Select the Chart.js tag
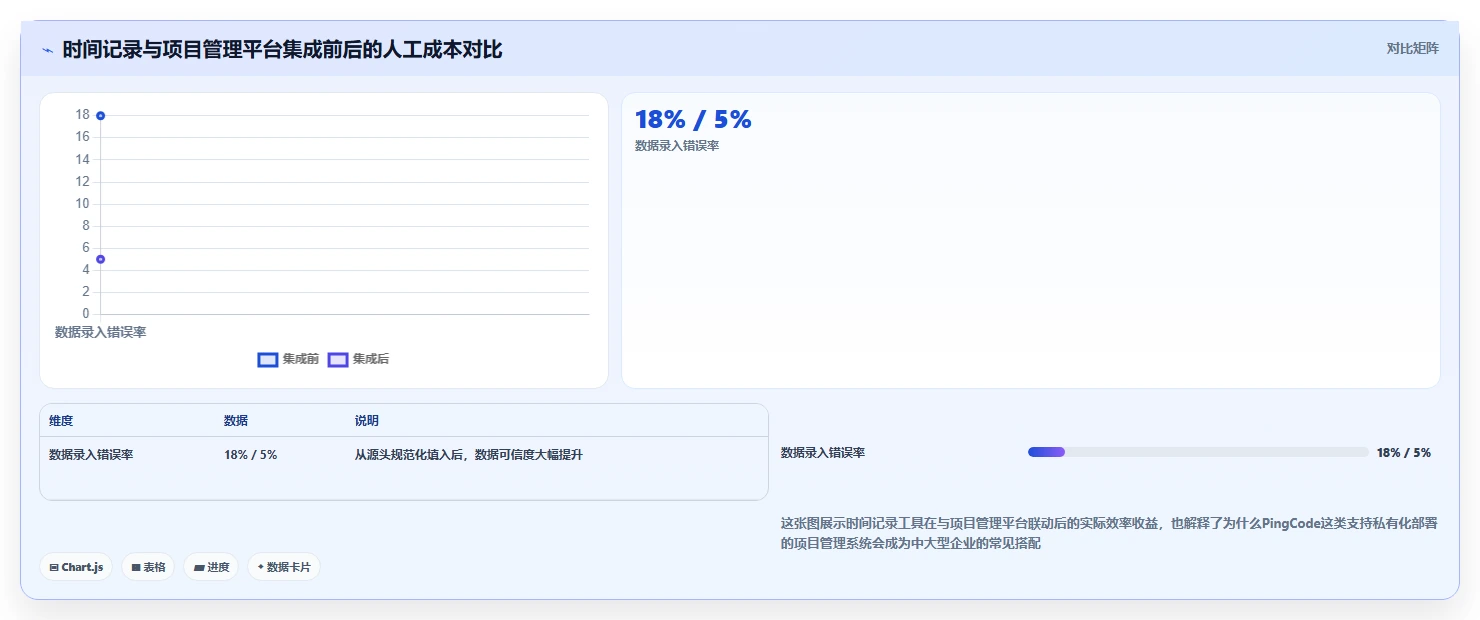Image resolution: width=1480 pixels, height=620 pixels. [77, 567]
